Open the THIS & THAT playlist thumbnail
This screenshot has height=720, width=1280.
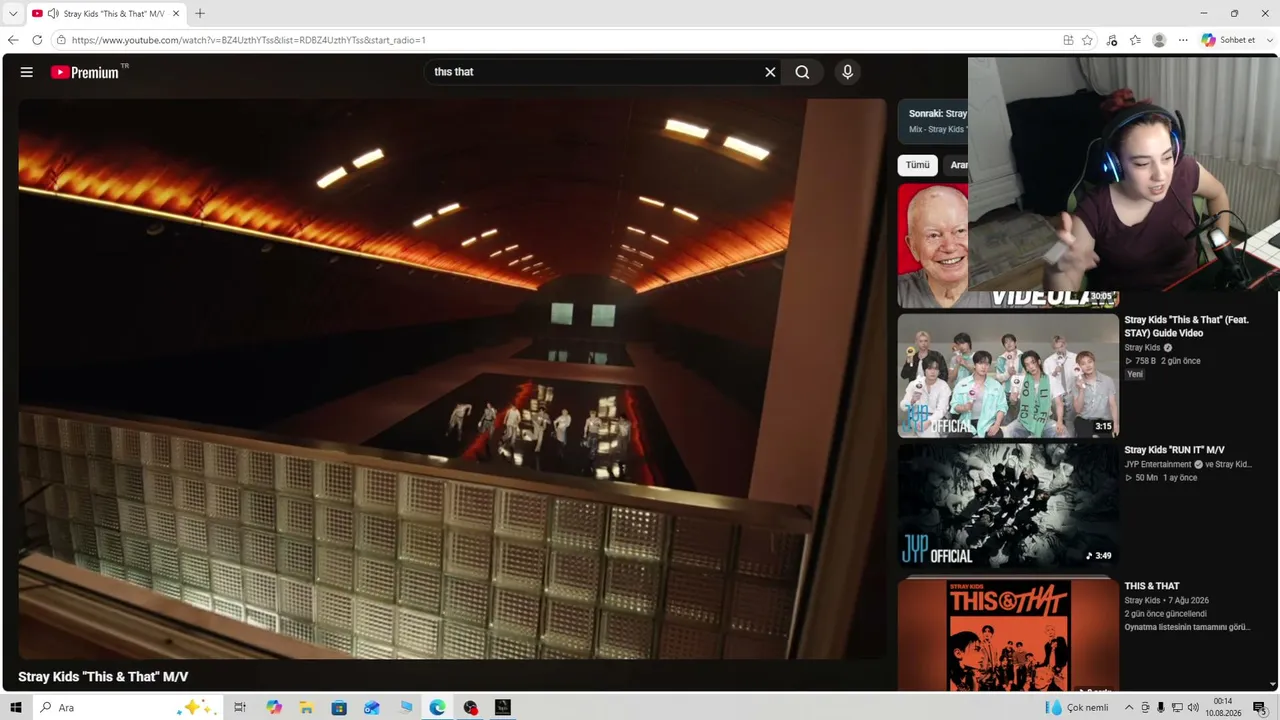[1008, 634]
